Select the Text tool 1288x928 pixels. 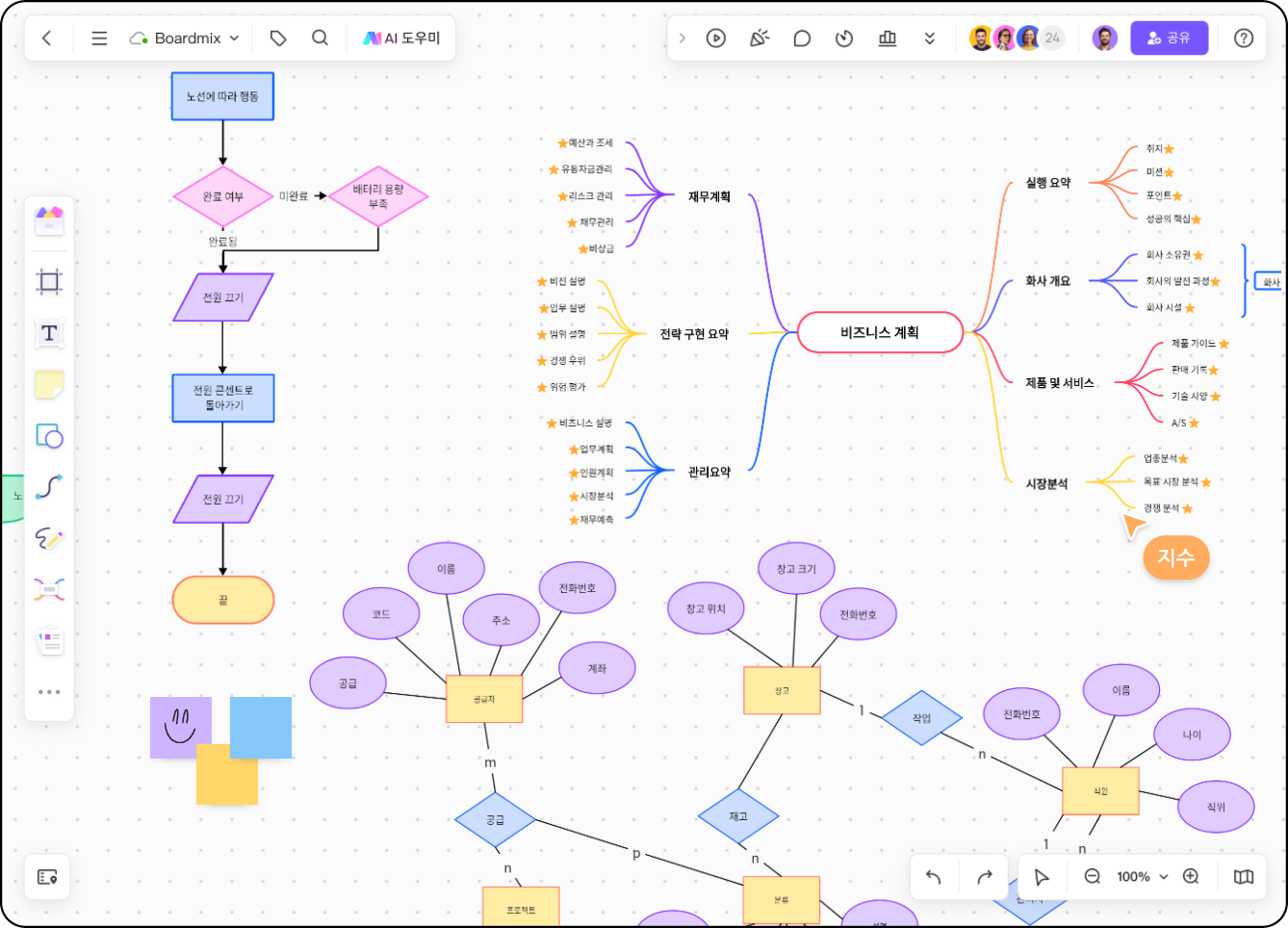(49, 334)
